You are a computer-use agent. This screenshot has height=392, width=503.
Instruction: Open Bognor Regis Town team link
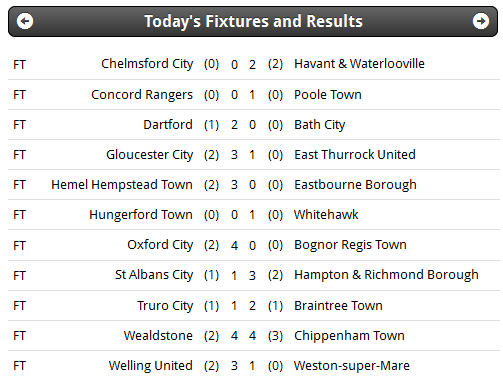click(x=350, y=245)
